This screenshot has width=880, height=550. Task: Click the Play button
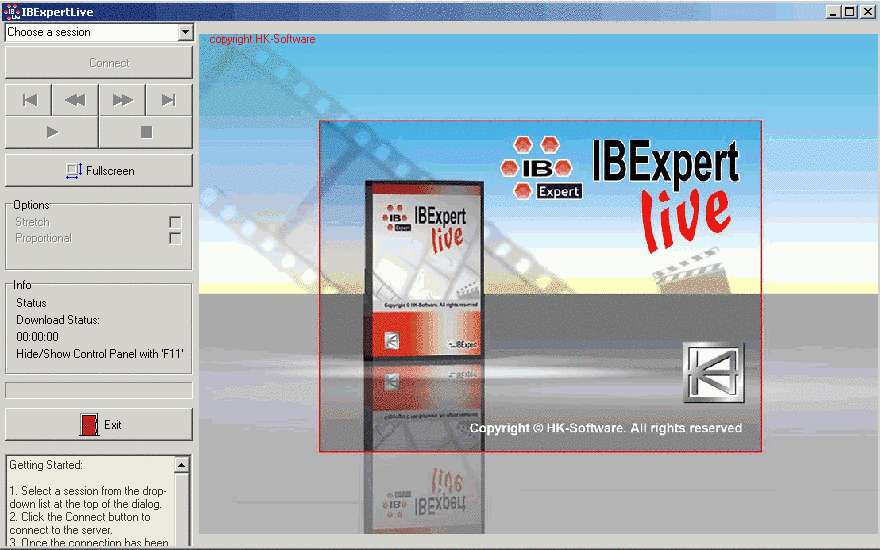[52, 132]
